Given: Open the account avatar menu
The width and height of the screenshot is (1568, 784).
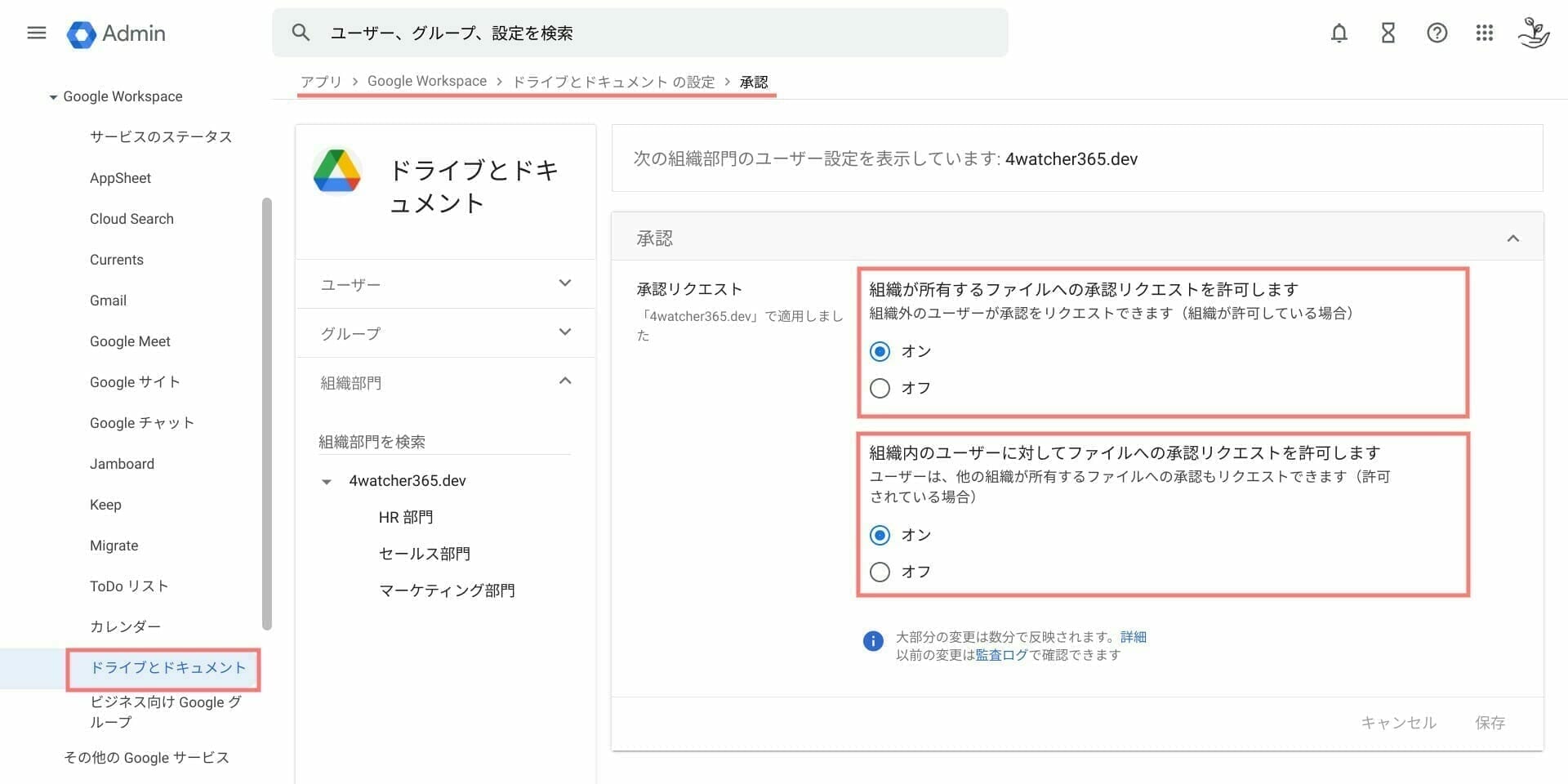Looking at the screenshot, I should pos(1534,33).
